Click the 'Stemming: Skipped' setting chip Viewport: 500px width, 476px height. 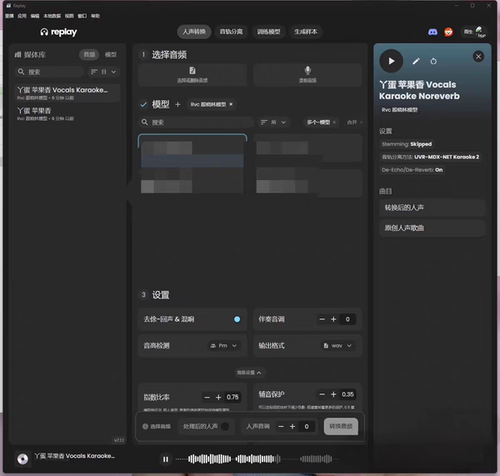tap(407, 144)
